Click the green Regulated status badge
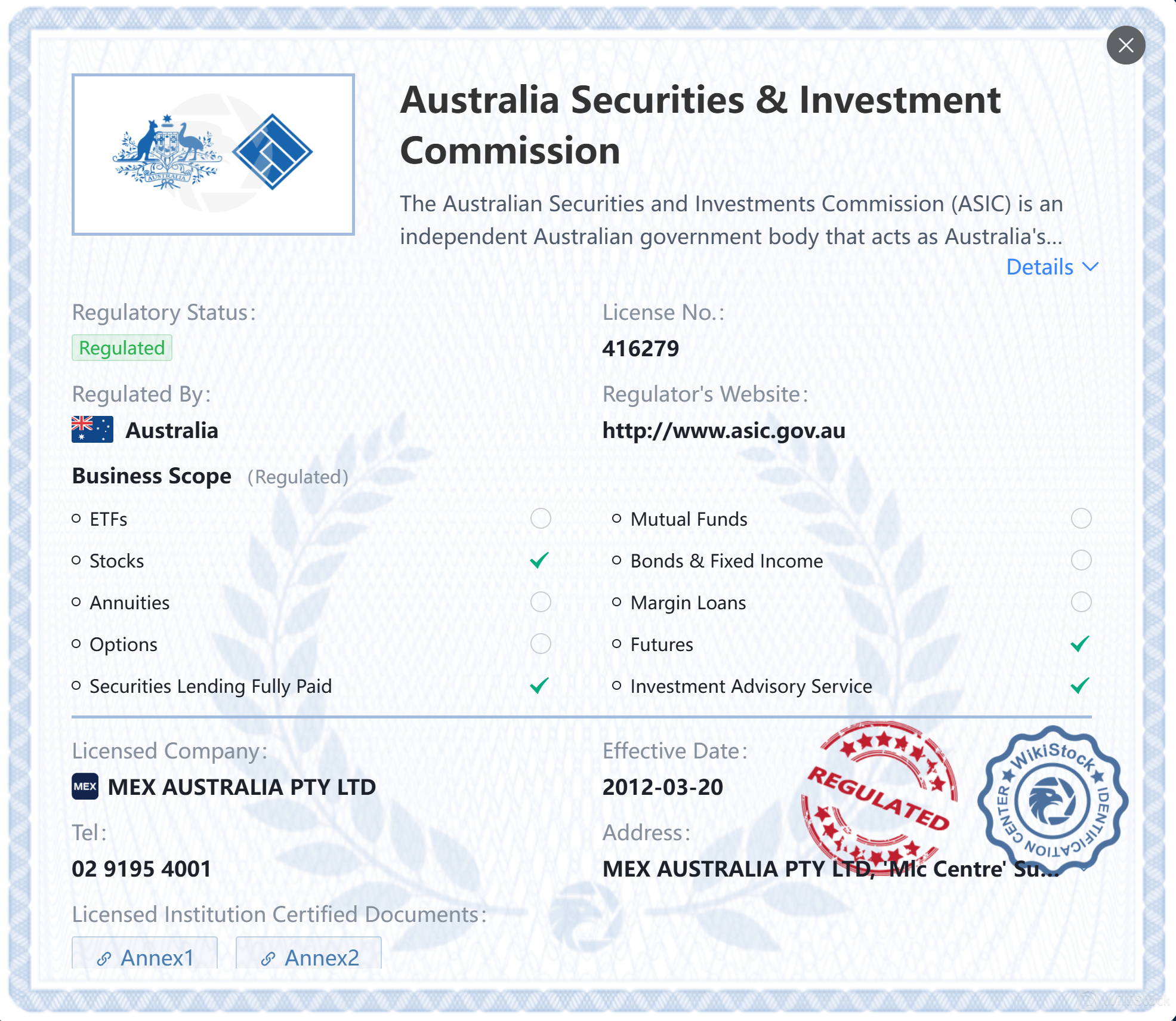Screen dimensions: 1176x1021 click(122, 348)
